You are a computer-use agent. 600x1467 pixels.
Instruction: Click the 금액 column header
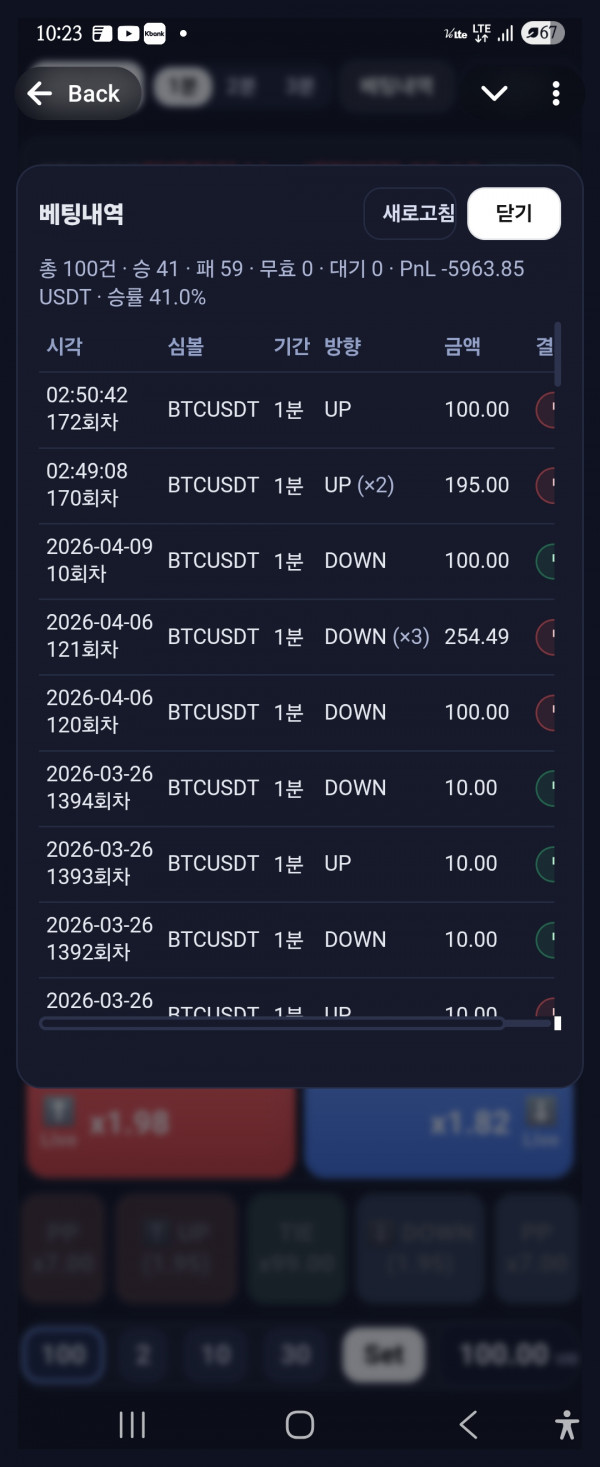click(463, 347)
